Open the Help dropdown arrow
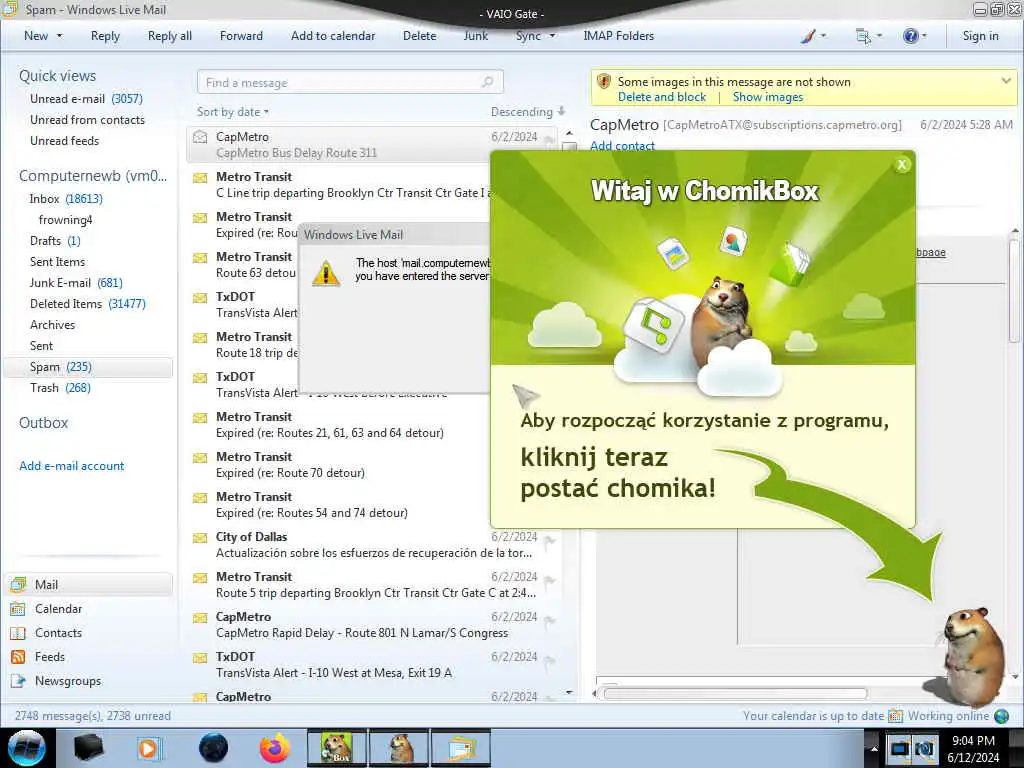This screenshot has width=1024, height=768. click(924, 36)
